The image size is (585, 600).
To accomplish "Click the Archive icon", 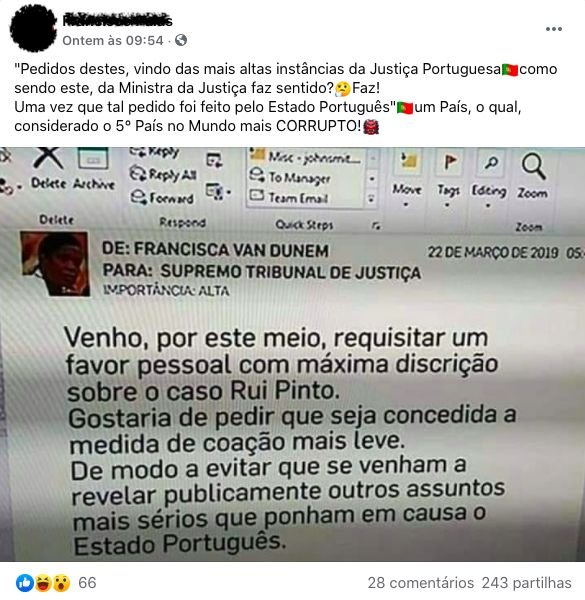I will click(93, 158).
